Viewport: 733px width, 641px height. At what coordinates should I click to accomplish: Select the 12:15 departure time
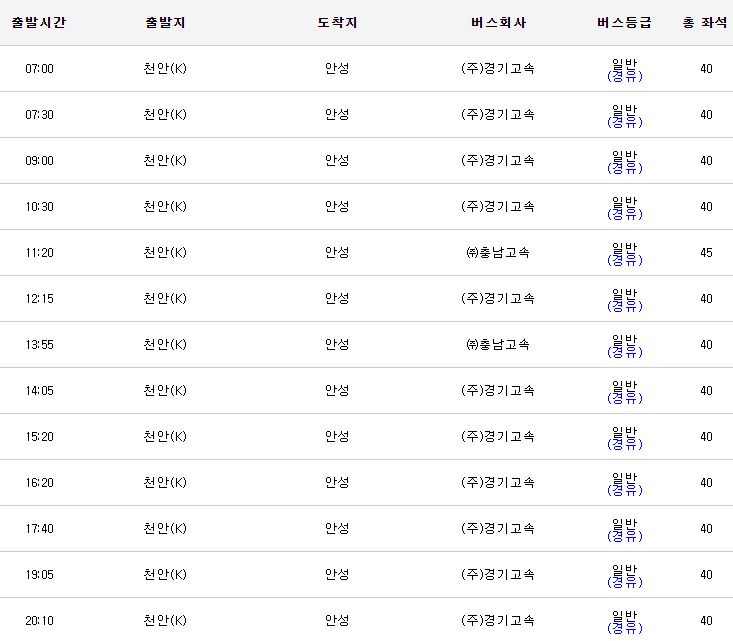coord(39,299)
